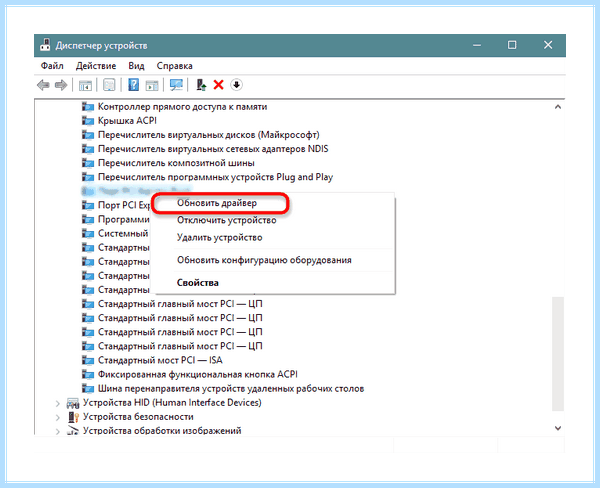This screenshot has height=488, width=600.
Task: Open the Properties toolbar icon
Action: click(x=109, y=85)
